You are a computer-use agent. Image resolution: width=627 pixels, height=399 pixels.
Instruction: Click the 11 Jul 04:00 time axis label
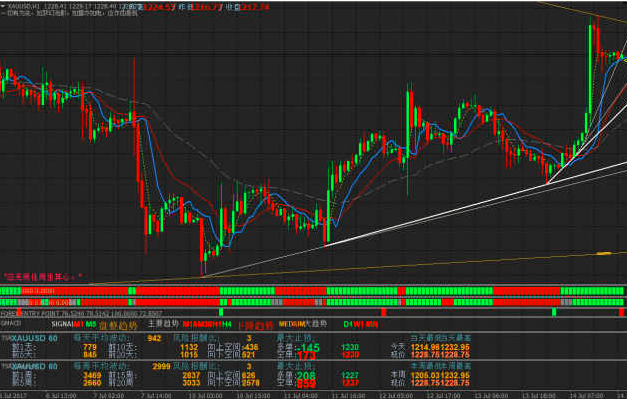(x=300, y=395)
